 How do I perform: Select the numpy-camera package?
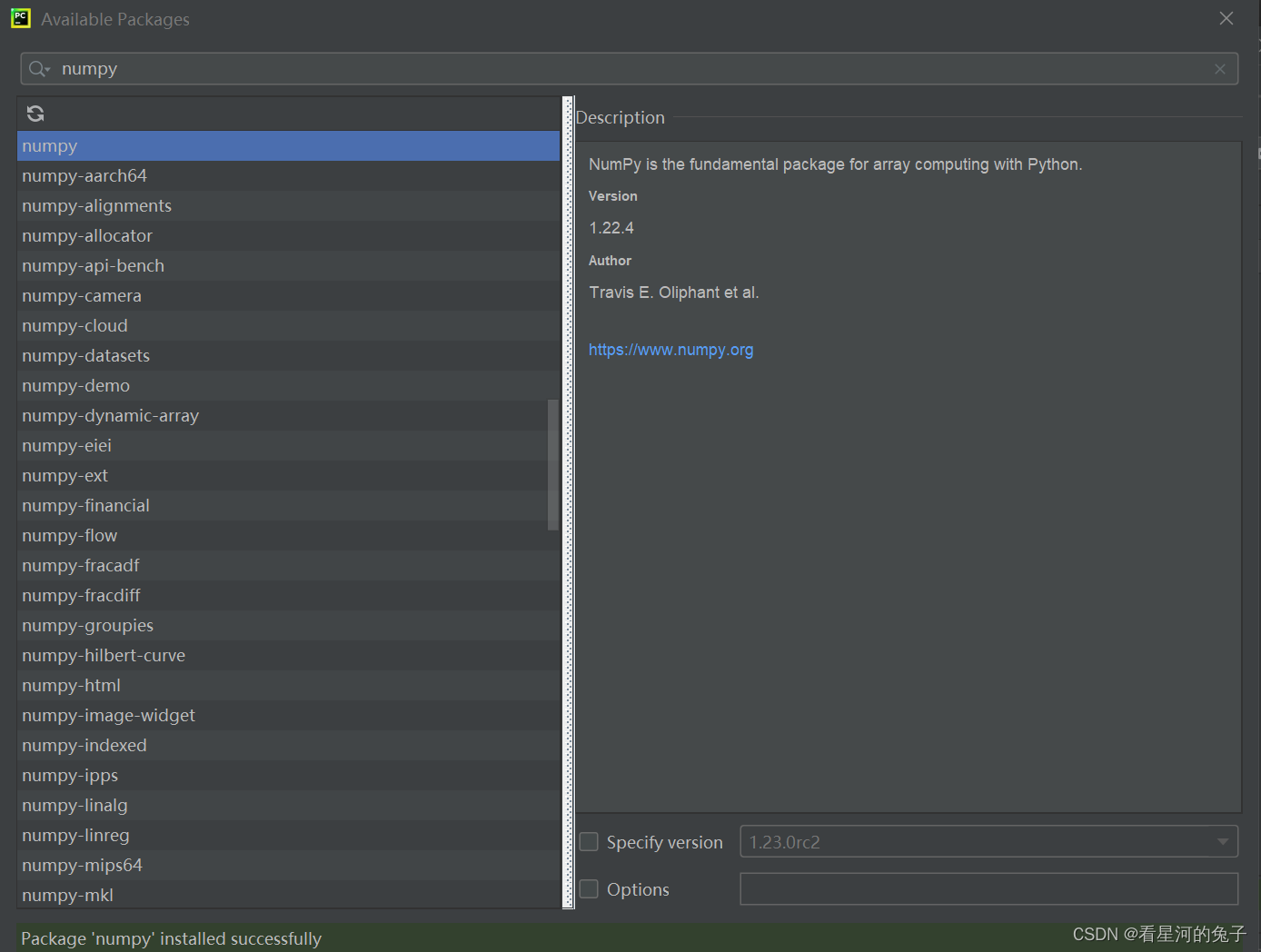(289, 296)
